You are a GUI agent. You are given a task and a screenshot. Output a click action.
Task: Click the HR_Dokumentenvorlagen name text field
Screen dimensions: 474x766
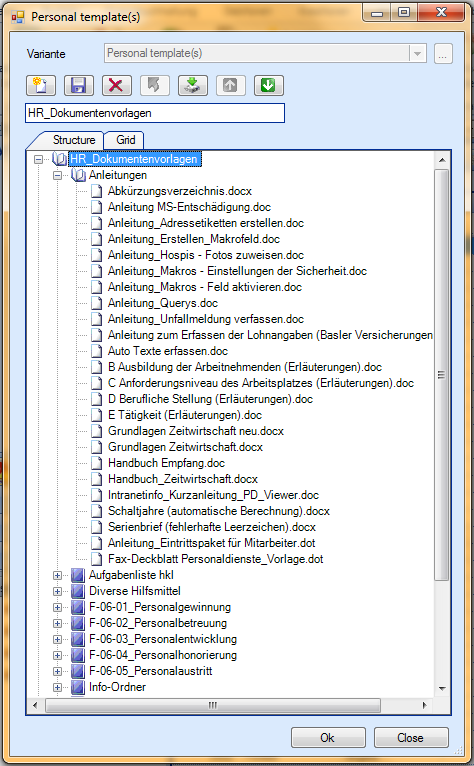point(155,113)
